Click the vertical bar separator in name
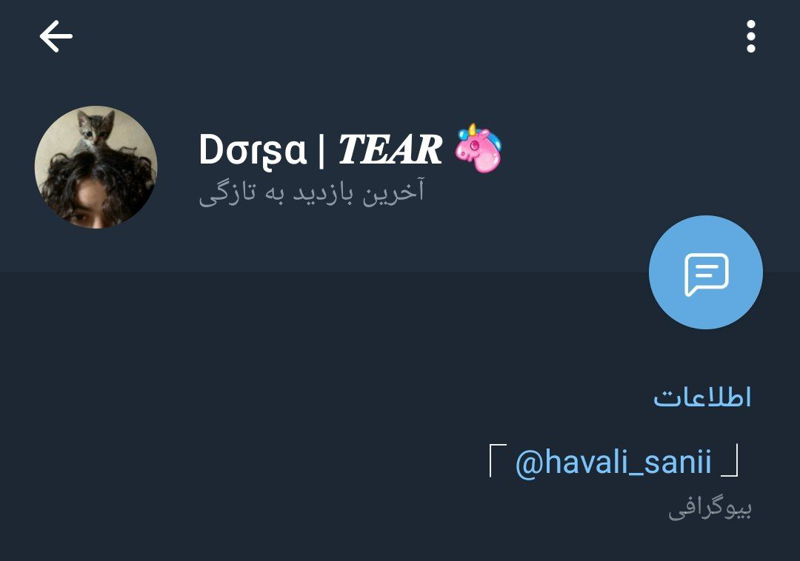This screenshot has width=800, height=561. click(x=321, y=150)
